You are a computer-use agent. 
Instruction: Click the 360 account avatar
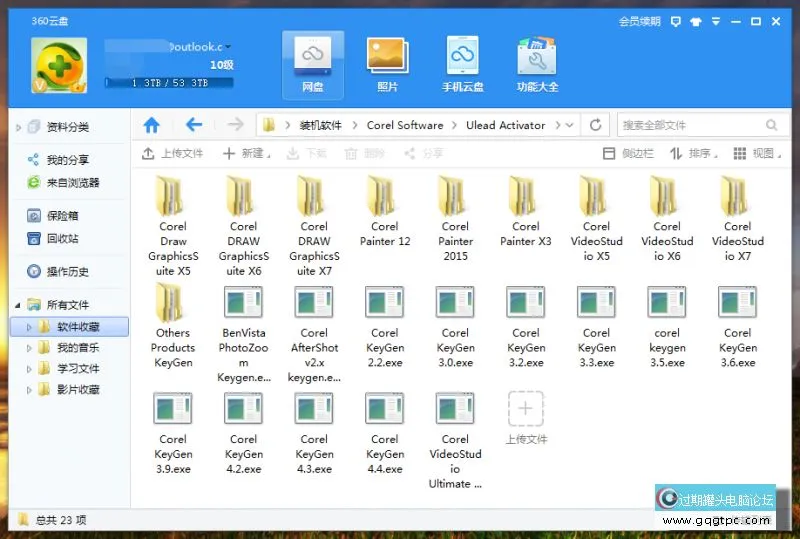(59, 65)
